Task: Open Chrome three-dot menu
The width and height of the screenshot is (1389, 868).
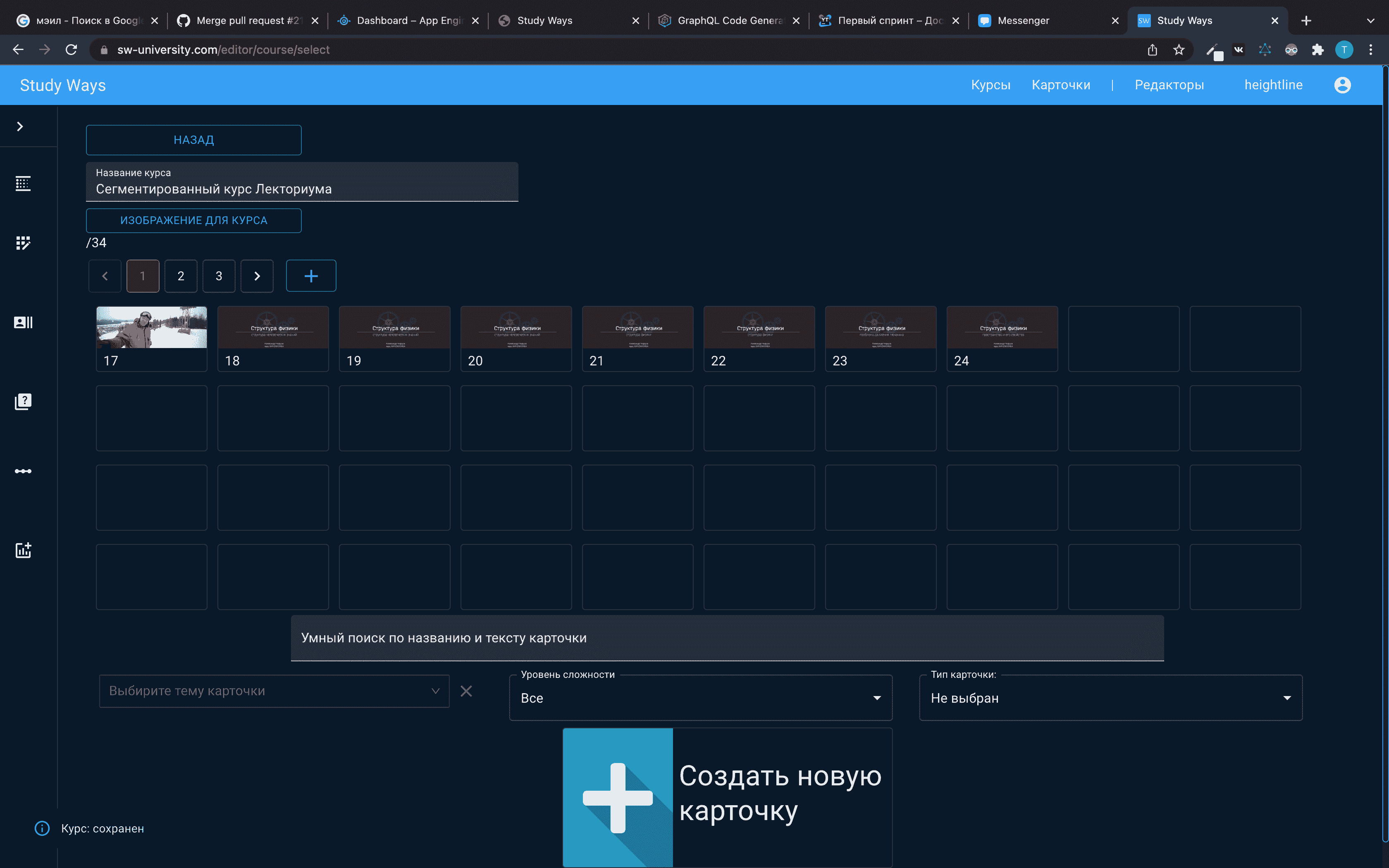Action: coord(1371,50)
